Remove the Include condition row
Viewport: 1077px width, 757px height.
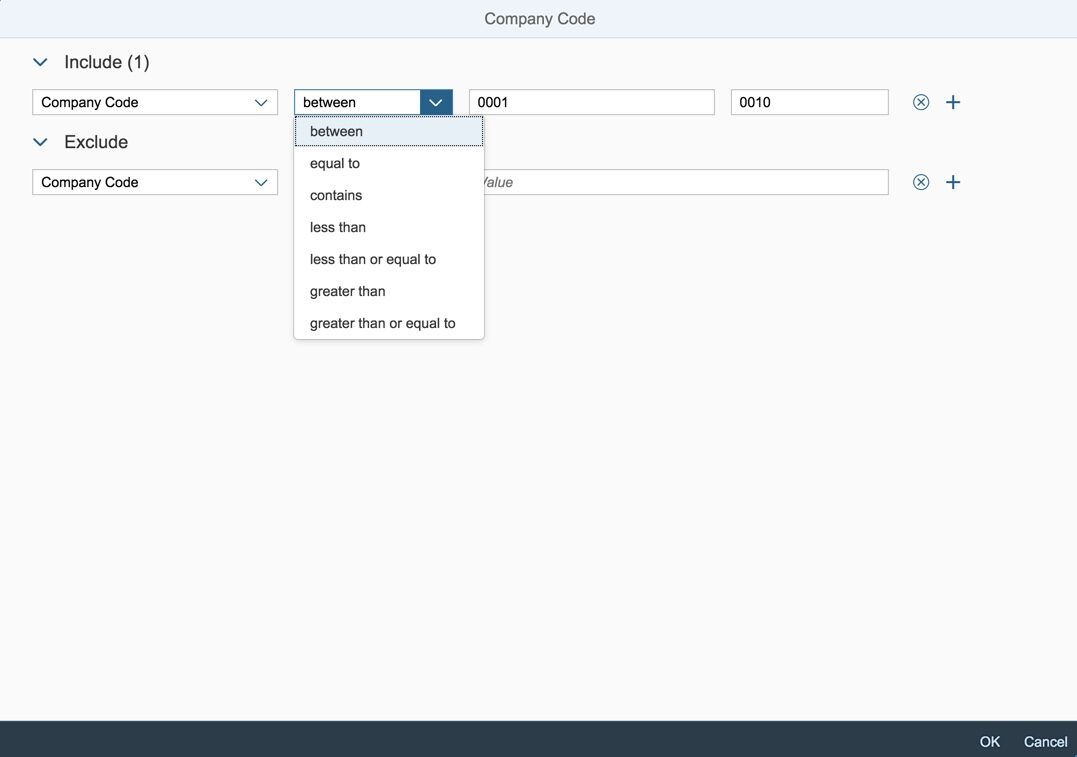tap(921, 102)
